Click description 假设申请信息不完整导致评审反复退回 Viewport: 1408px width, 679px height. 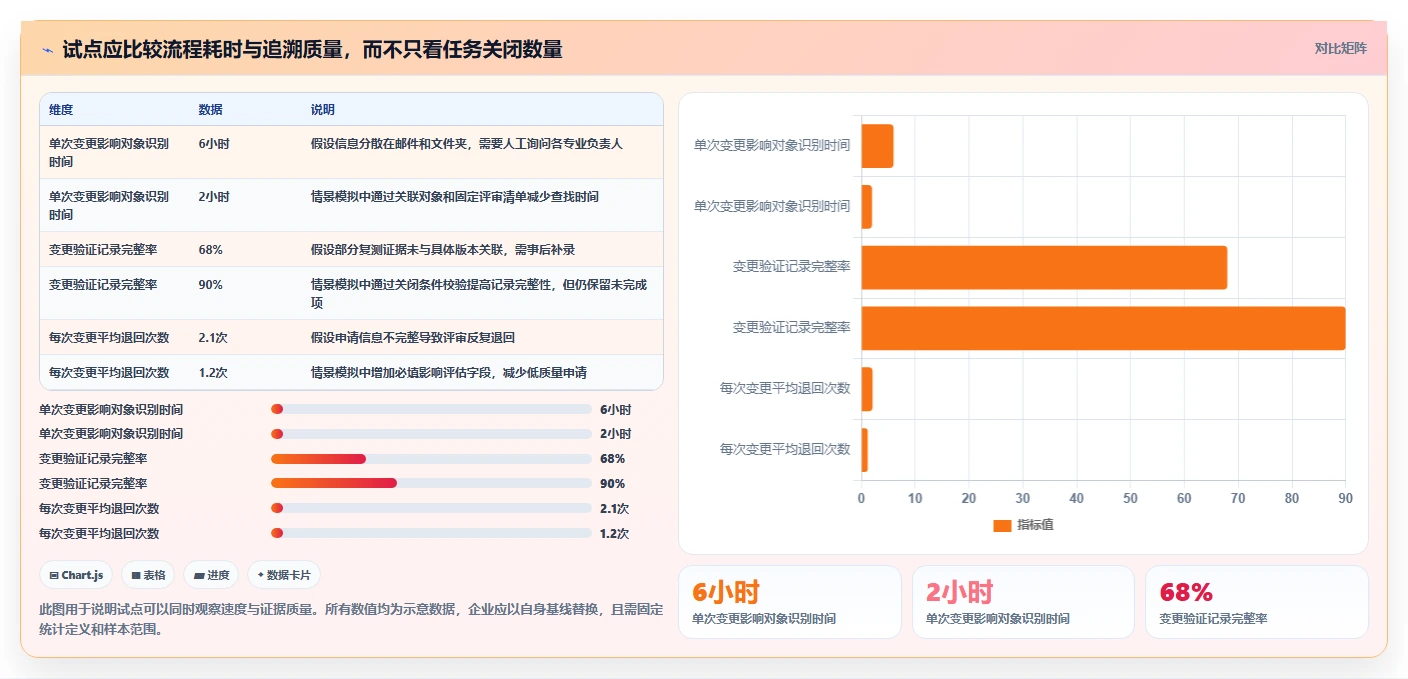pyautogui.click(x=413, y=338)
